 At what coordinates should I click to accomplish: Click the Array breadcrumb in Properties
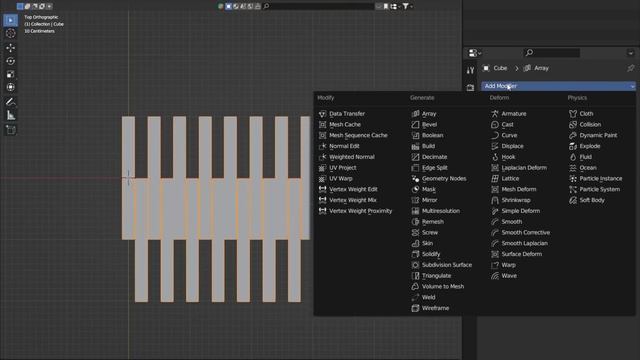click(537, 68)
